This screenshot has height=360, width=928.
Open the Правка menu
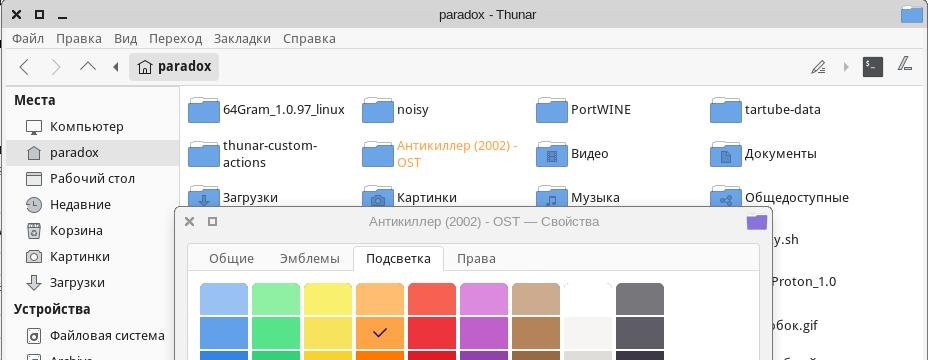79,38
